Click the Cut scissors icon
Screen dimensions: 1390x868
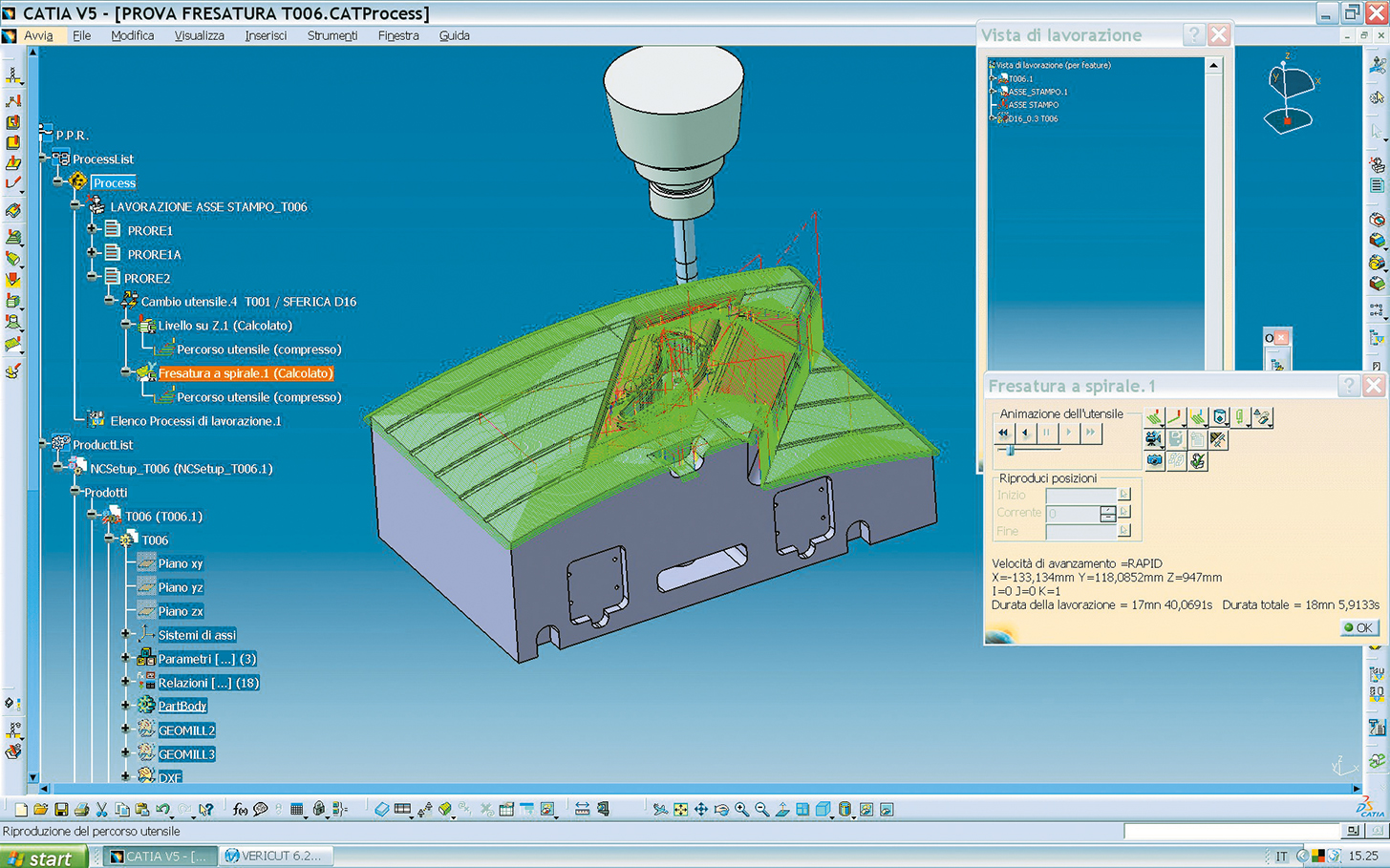coord(102,810)
